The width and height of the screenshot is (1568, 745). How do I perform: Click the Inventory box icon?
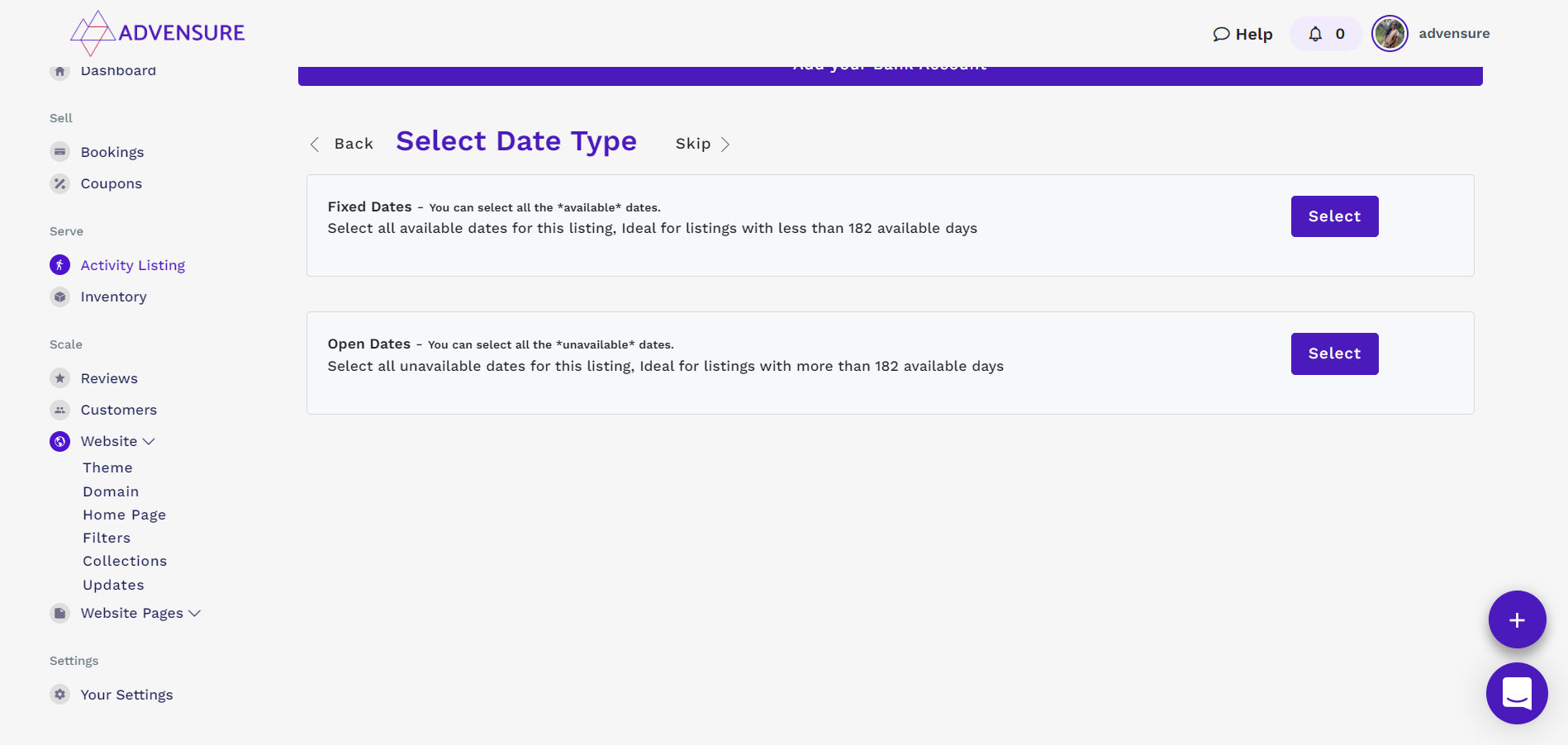tap(59, 297)
